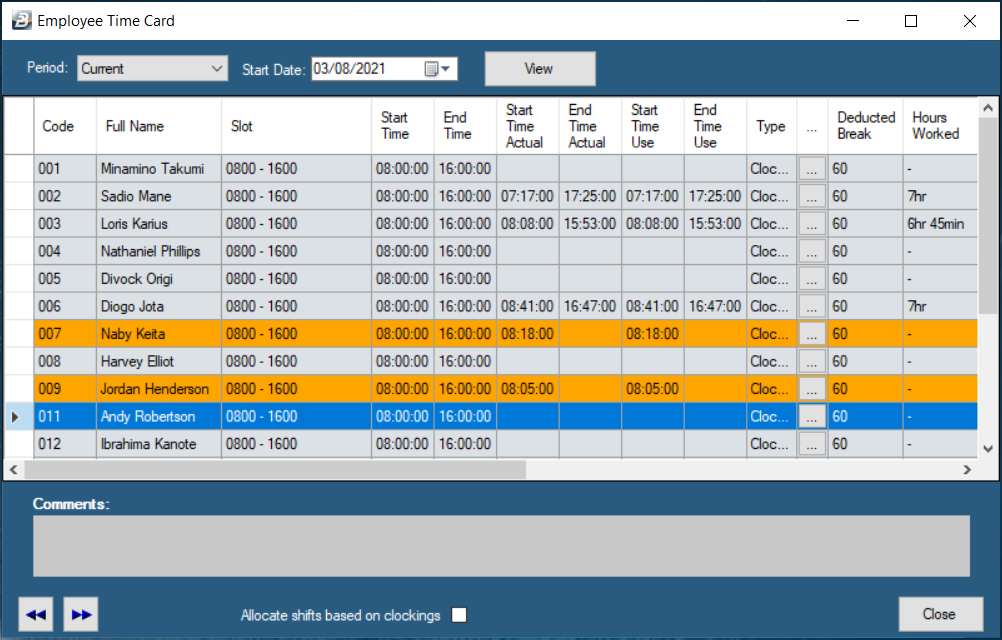Click the 07:17:00 Start Time Actual cell
Image resolution: width=1002 pixels, height=640 pixels.
[528, 197]
